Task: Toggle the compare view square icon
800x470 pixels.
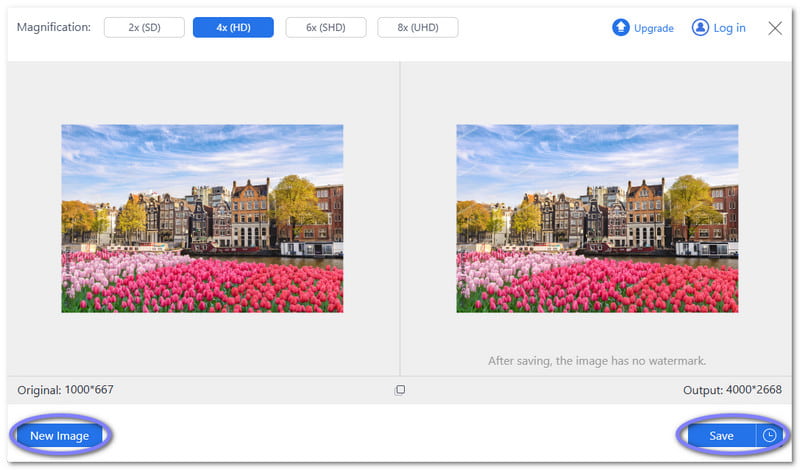Action: pyautogui.click(x=400, y=390)
